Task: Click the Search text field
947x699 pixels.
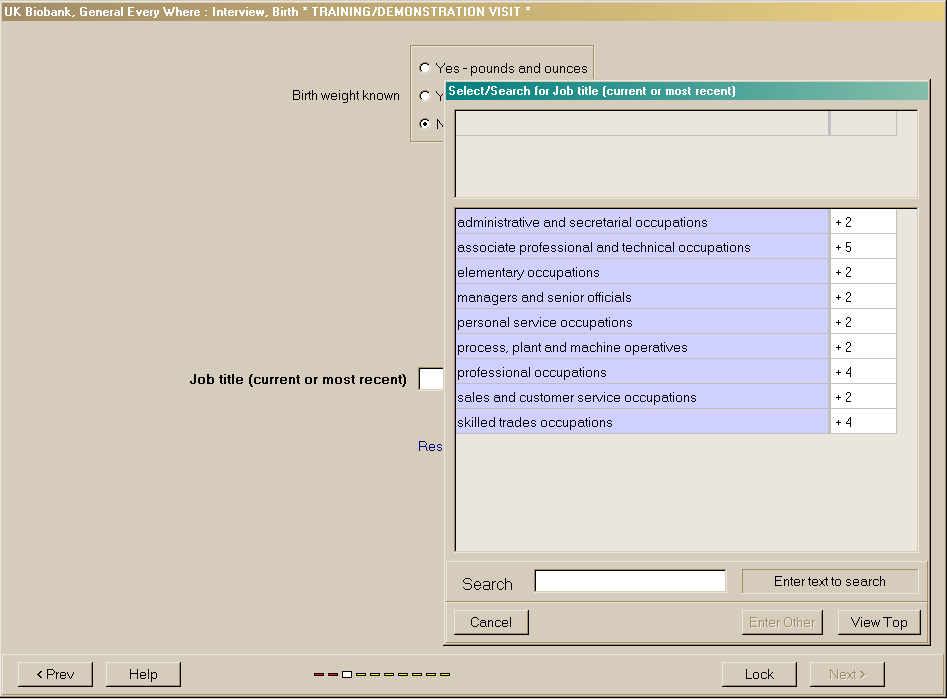Action: tap(630, 581)
